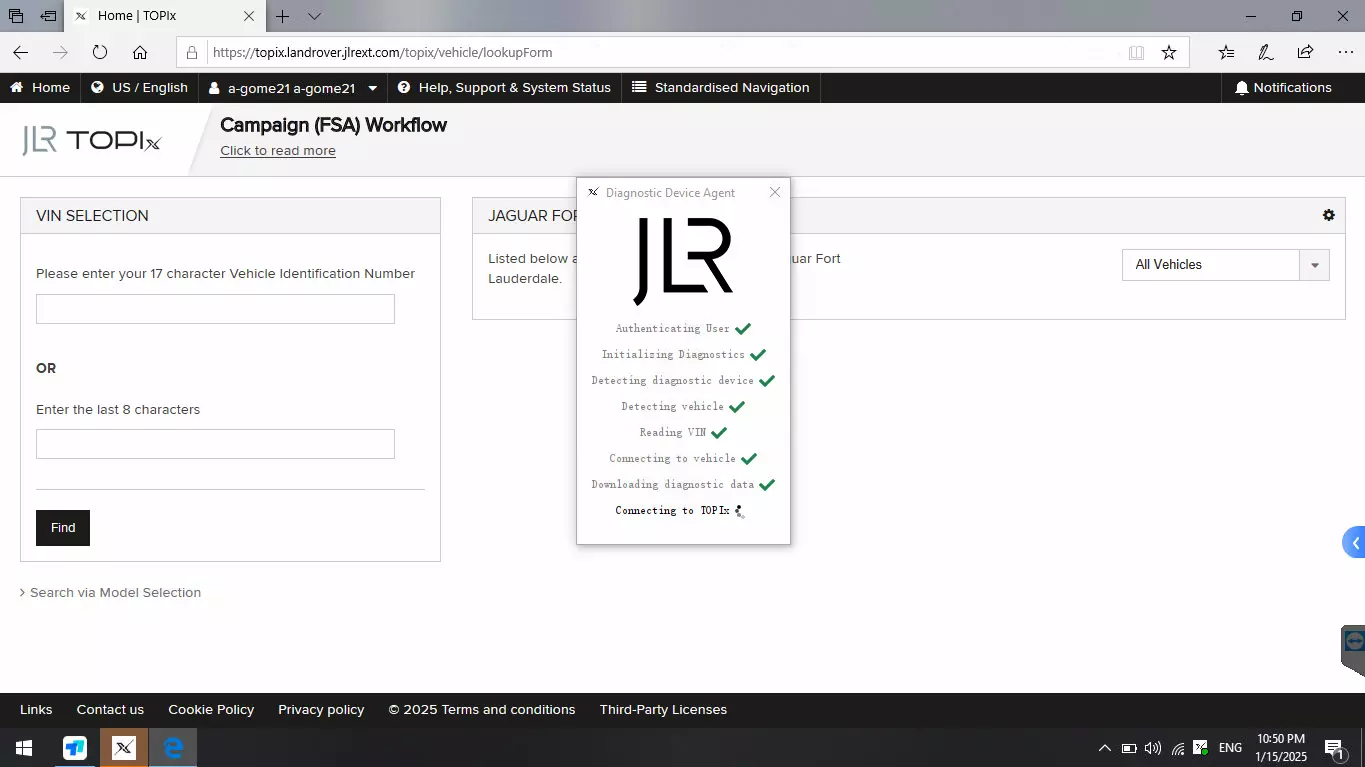Open the volume control icon
The image size is (1365, 767).
(1153, 748)
